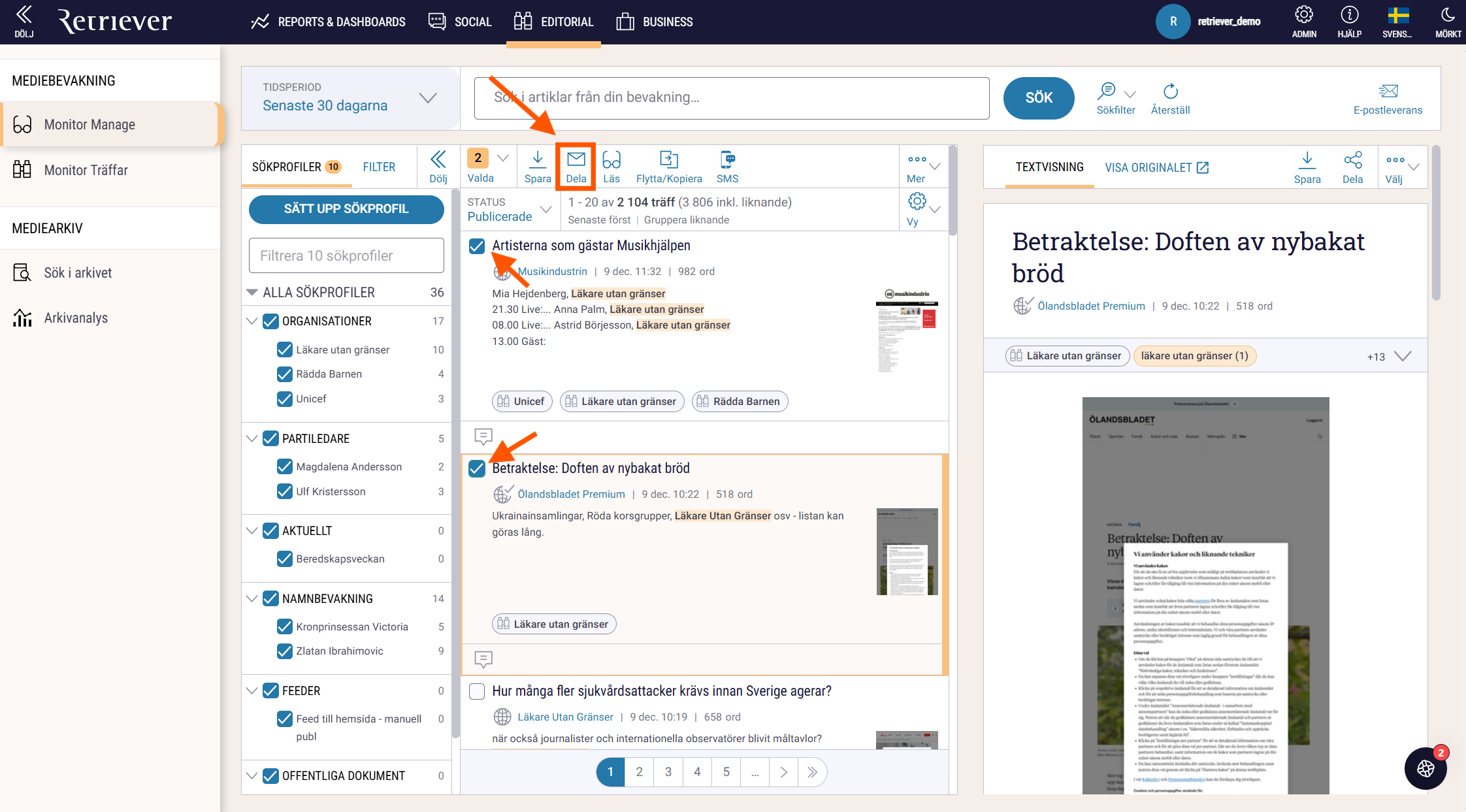Click Flytta/Kopiera icon

pyautogui.click(x=669, y=167)
